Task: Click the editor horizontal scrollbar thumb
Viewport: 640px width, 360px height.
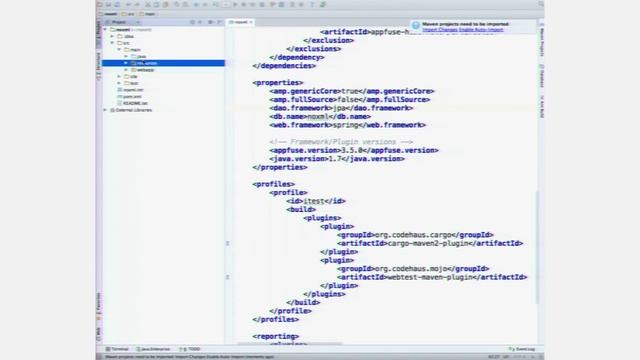Action: pyautogui.click(x=289, y=344)
